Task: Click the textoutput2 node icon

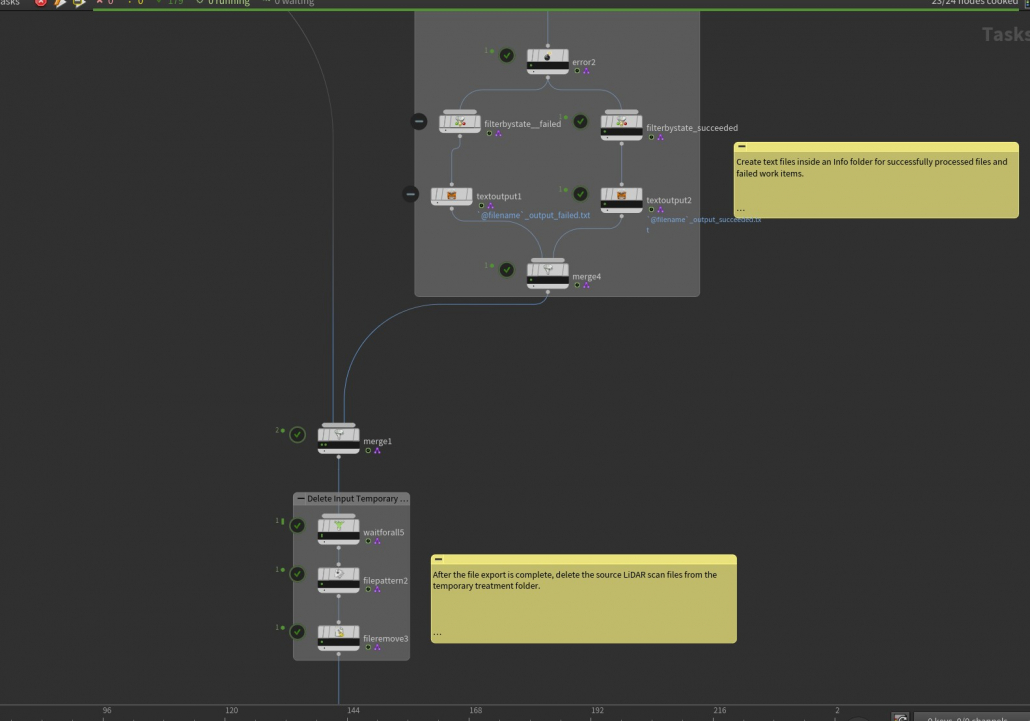Action: pos(621,195)
